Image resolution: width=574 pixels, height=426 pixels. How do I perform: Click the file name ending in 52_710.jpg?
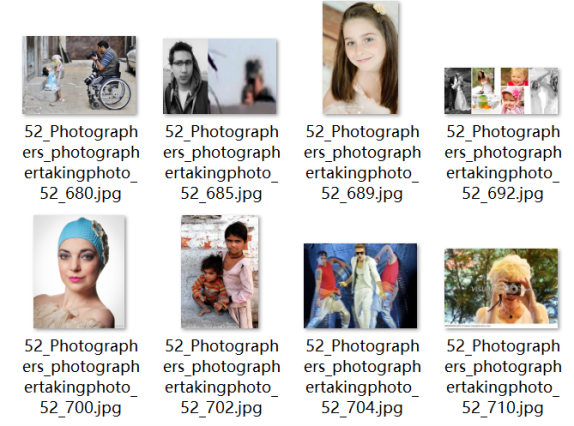(x=503, y=377)
